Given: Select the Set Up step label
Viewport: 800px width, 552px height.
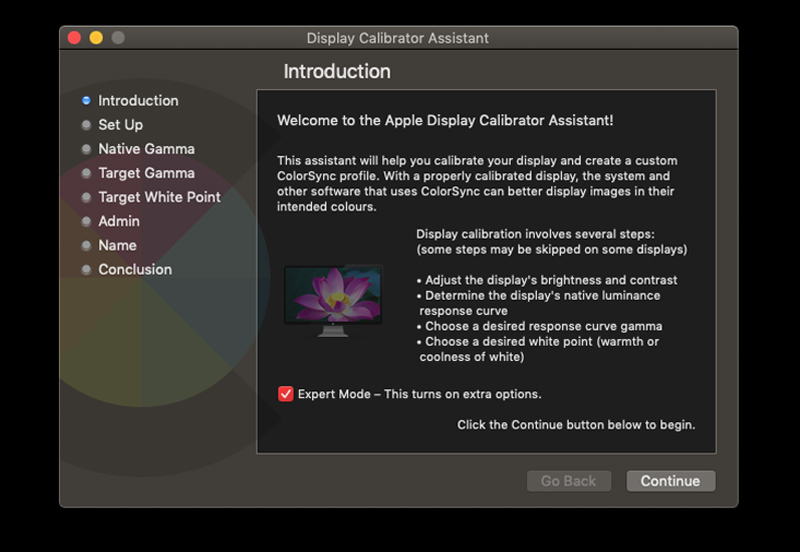Looking at the screenshot, I should (120, 125).
